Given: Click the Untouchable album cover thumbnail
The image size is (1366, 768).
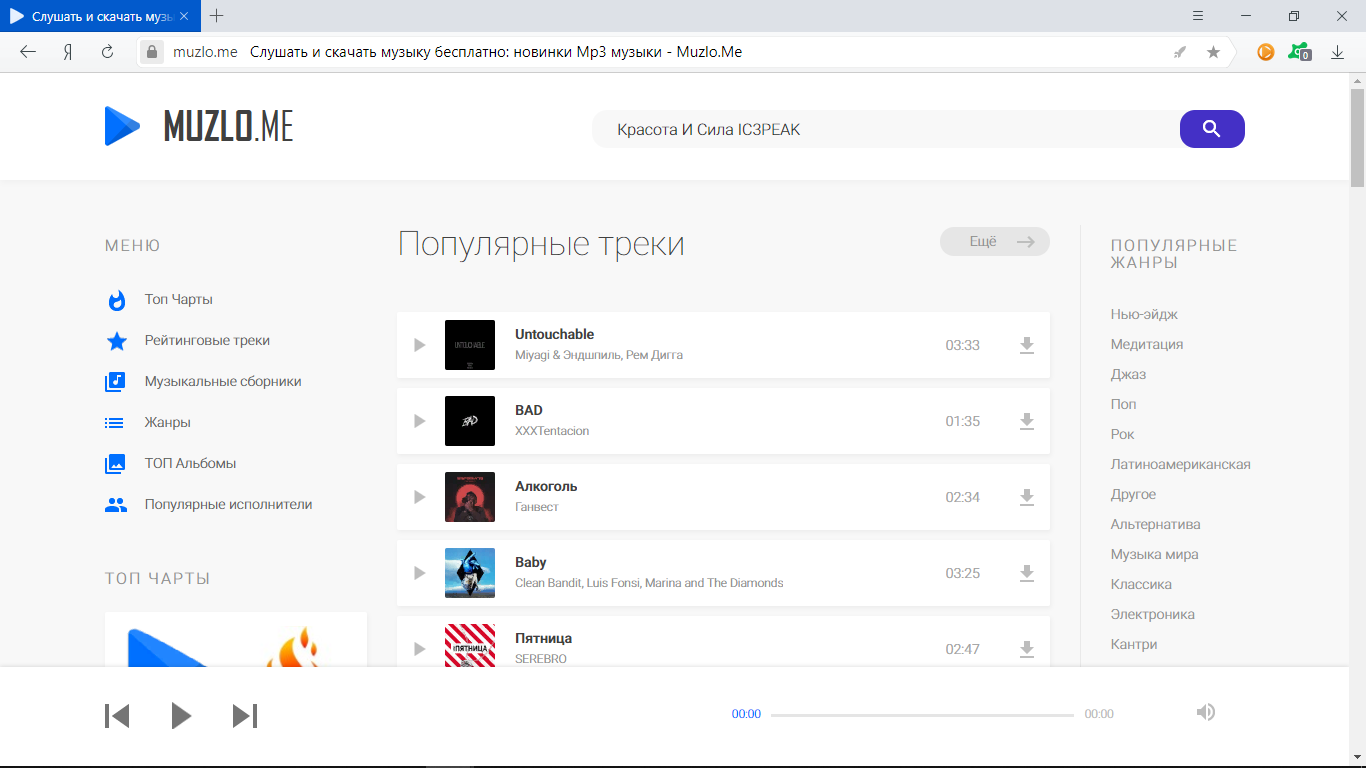Looking at the screenshot, I should [470, 345].
